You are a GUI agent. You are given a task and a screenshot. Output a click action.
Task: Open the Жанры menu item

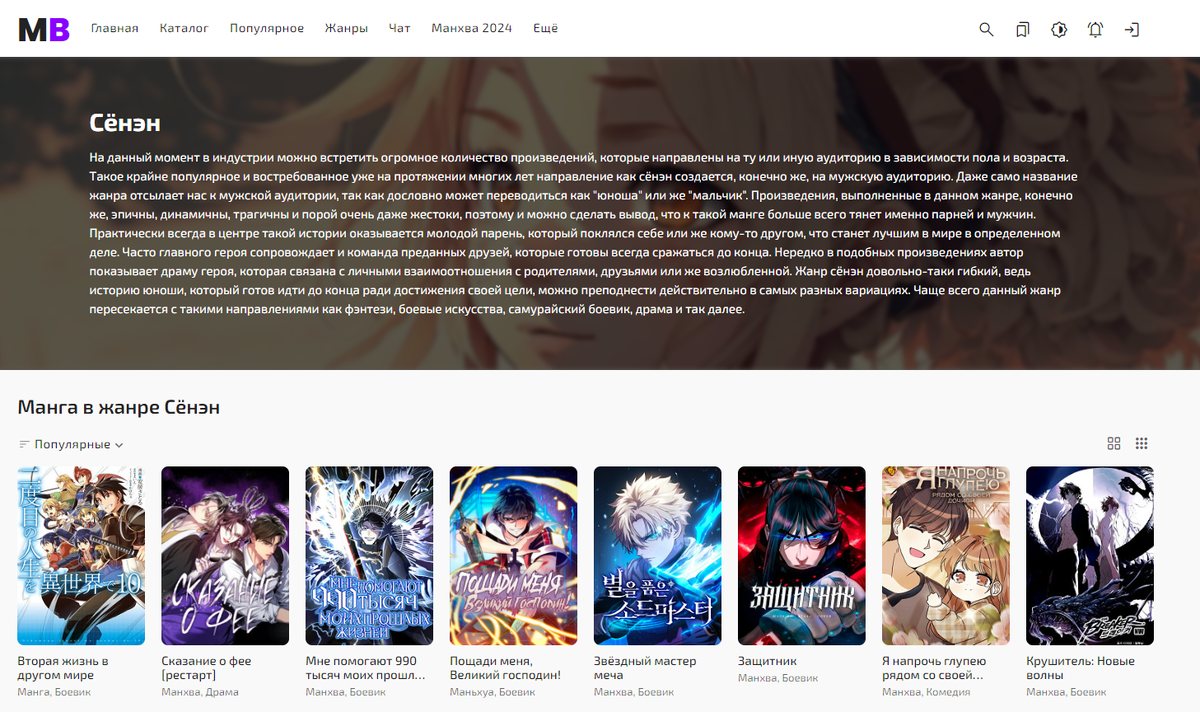(346, 29)
